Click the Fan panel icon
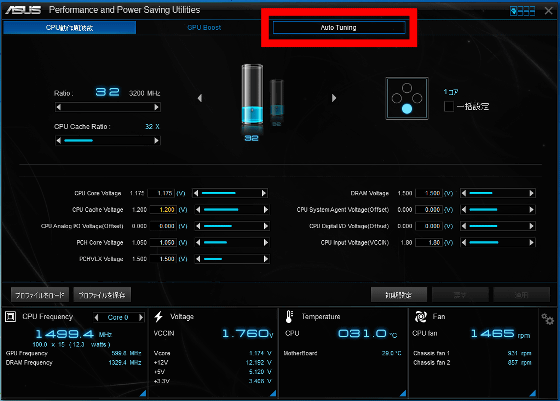 pos(421,316)
